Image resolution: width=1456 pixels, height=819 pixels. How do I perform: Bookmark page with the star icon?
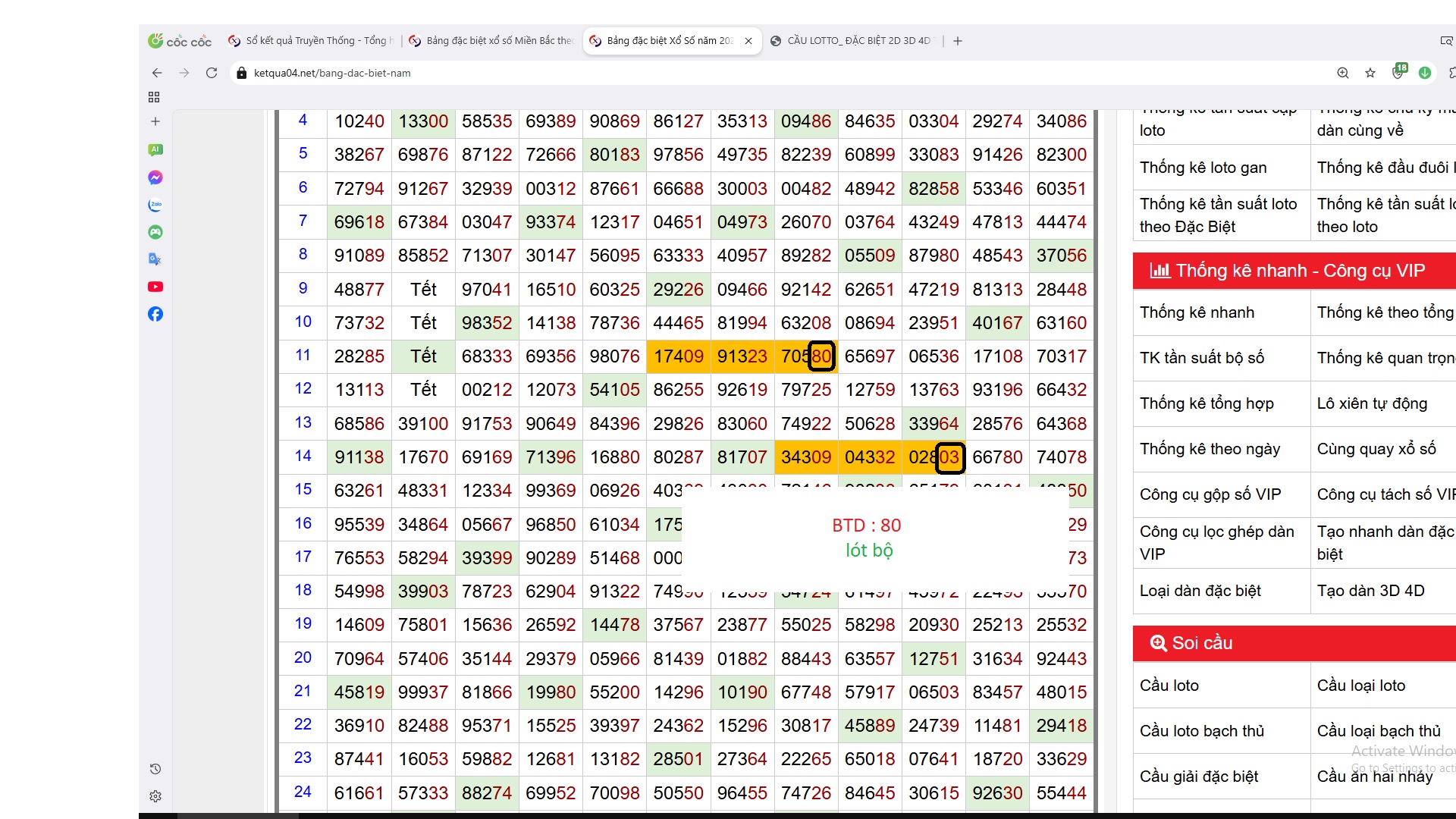[1370, 73]
